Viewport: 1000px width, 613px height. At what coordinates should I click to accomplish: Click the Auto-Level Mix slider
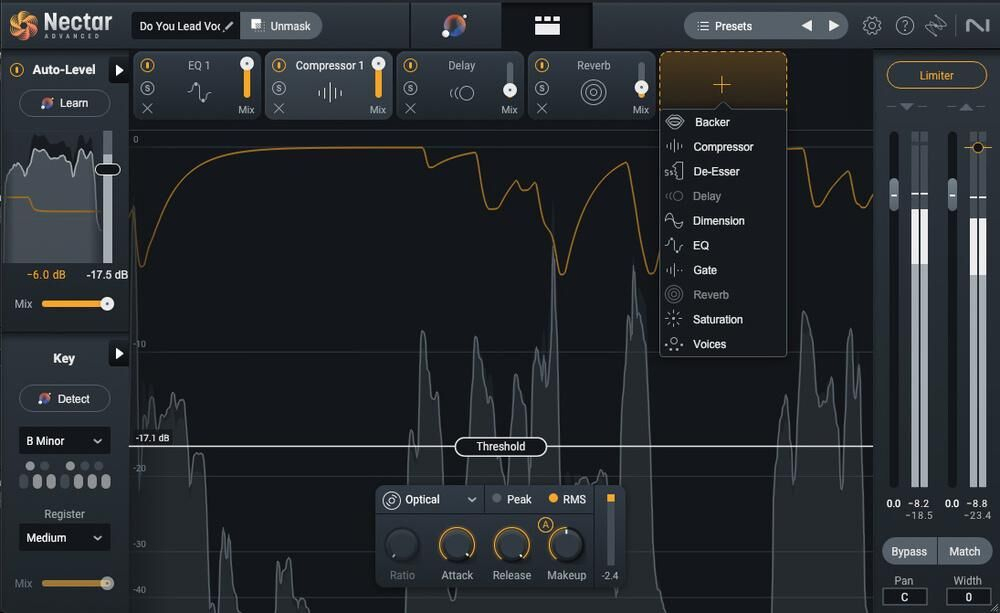point(77,303)
